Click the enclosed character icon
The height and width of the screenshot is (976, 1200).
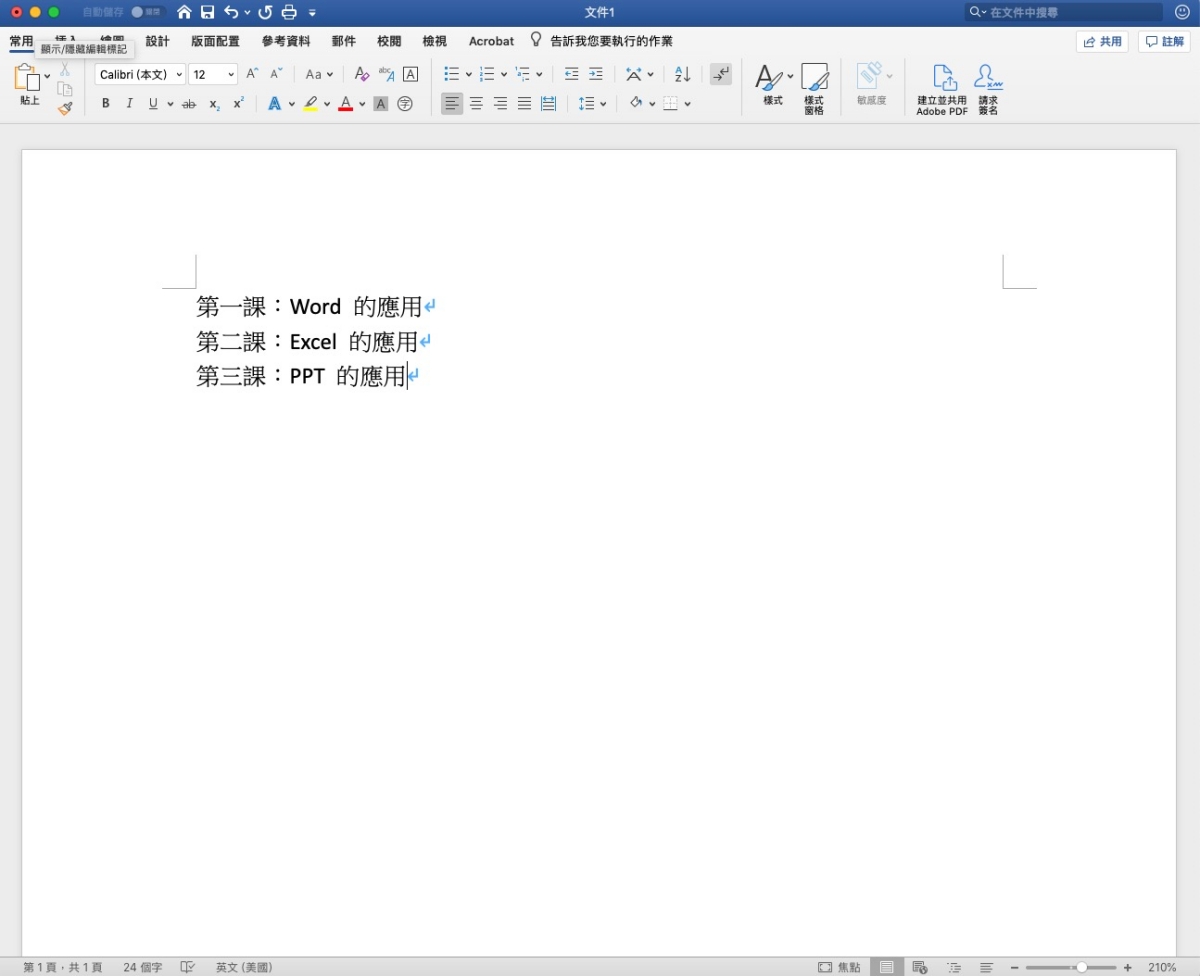coord(405,104)
